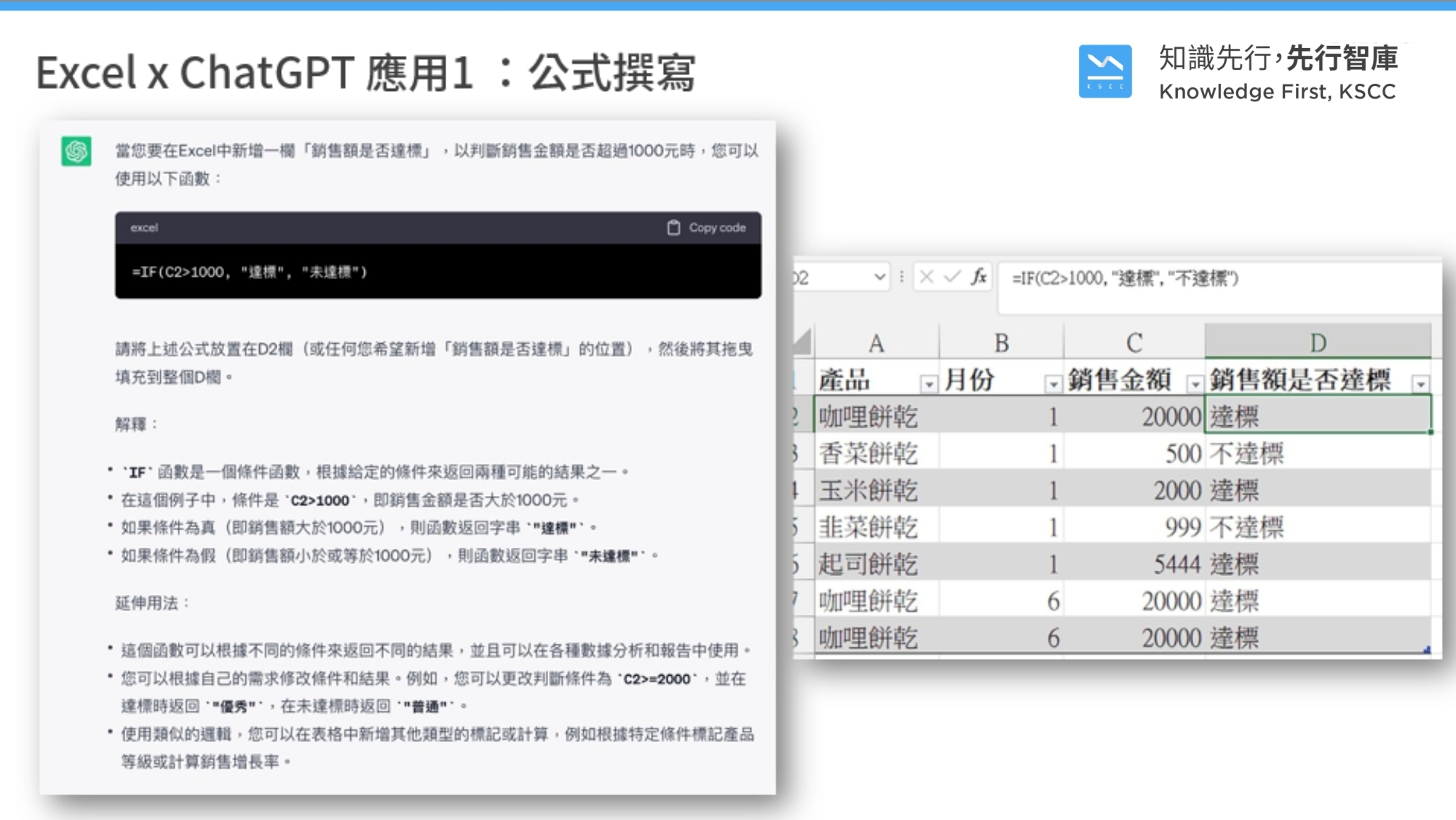The height and width of the screenshot is (820, 1456).
Task: Click the 香菜餅乾 product cell
Action: [877, 453]
